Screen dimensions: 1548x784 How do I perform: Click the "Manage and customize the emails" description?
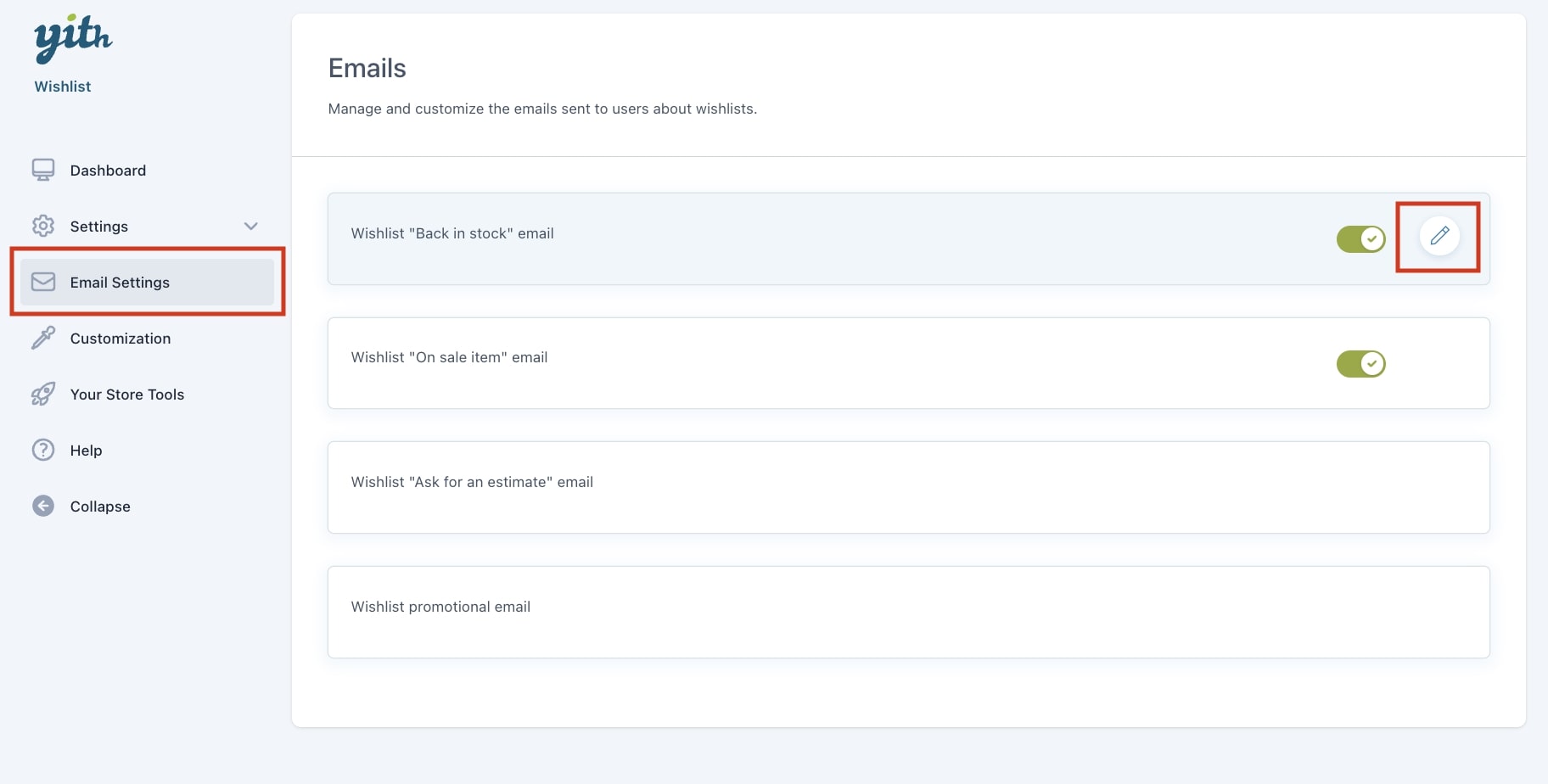tap(542, 109)
